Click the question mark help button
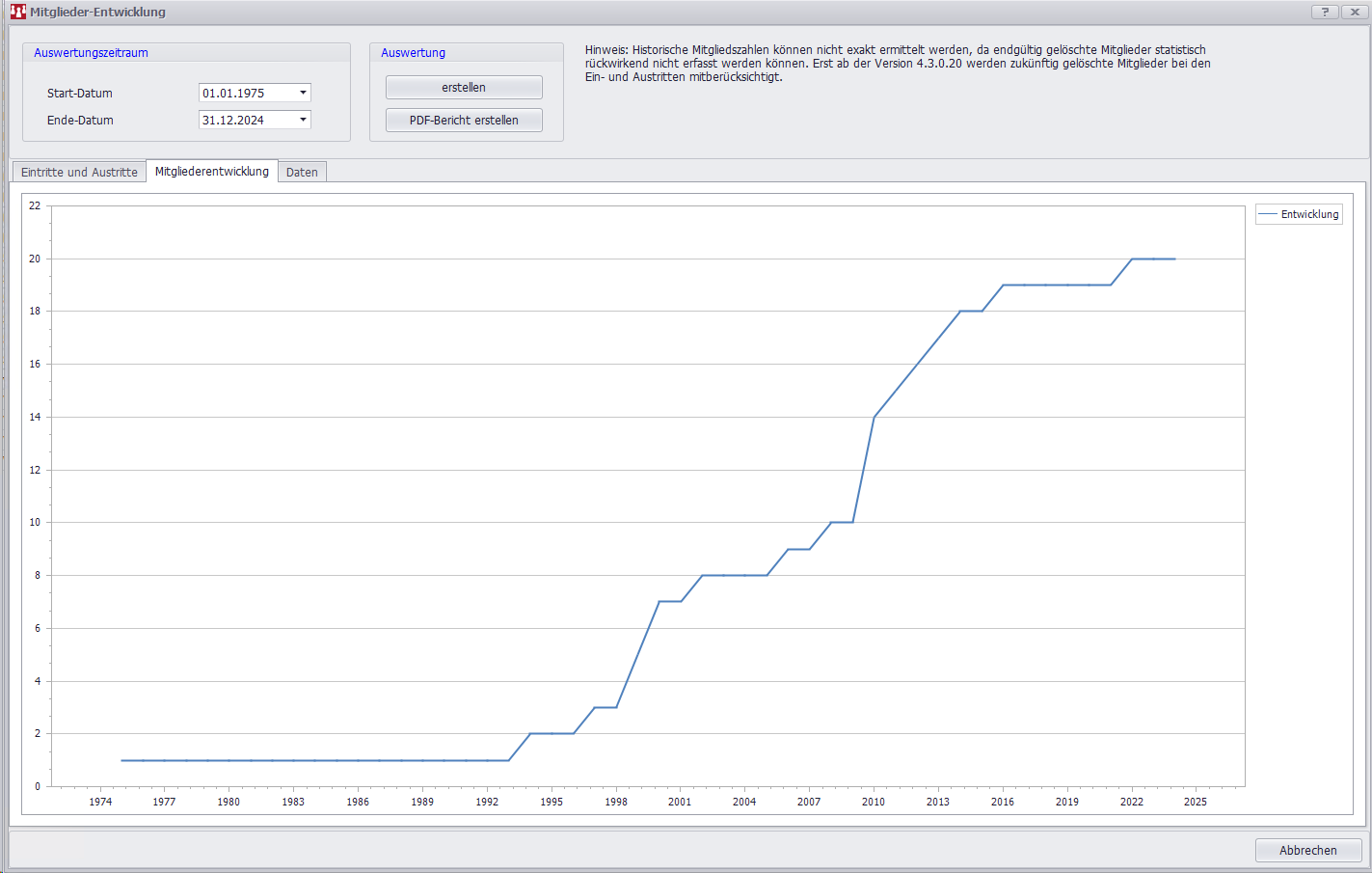Screen dimensions: 1372x873 1325,12
